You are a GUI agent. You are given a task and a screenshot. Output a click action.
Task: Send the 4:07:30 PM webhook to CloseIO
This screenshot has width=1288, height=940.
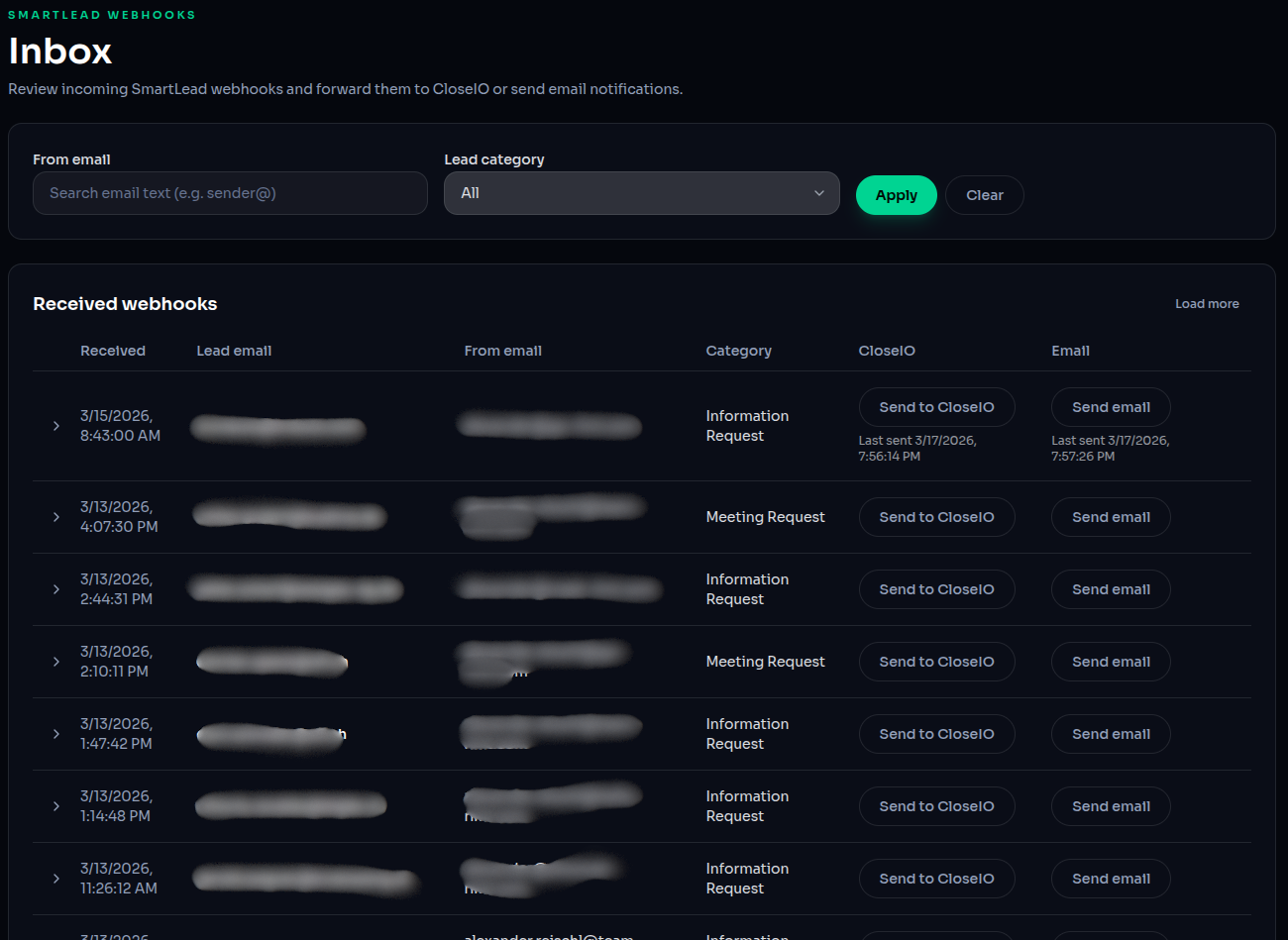coord(937,517)
